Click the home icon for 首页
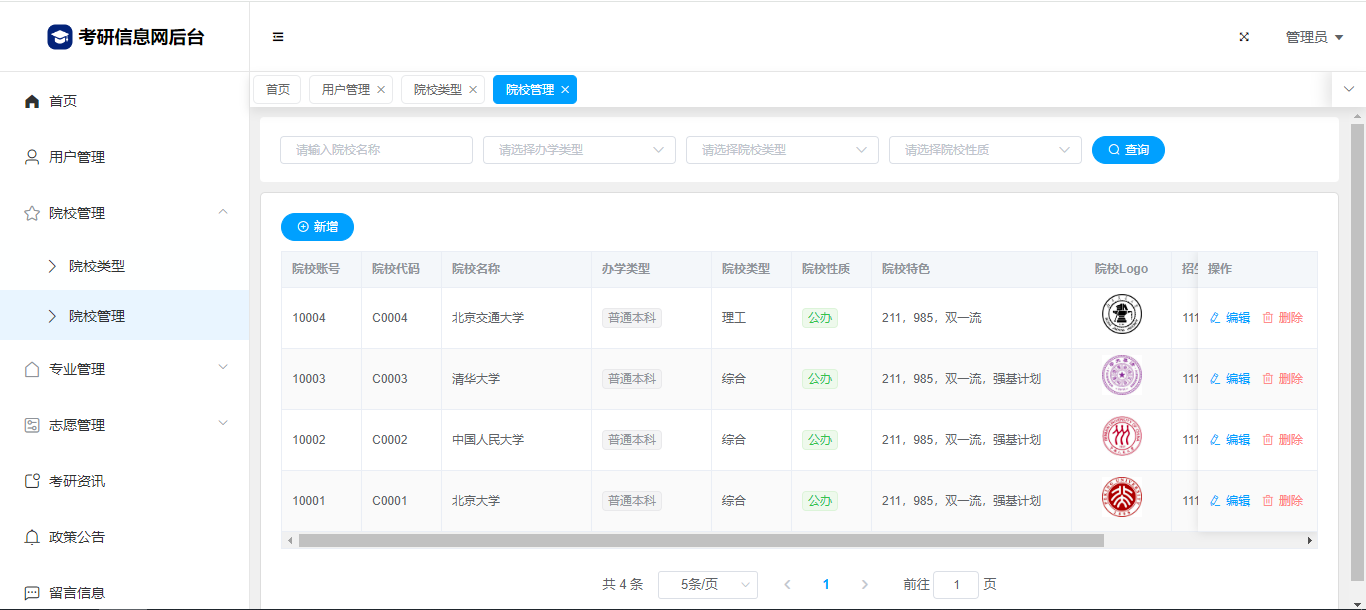This screenshot has height=610, width=1366. pos(32,101)
